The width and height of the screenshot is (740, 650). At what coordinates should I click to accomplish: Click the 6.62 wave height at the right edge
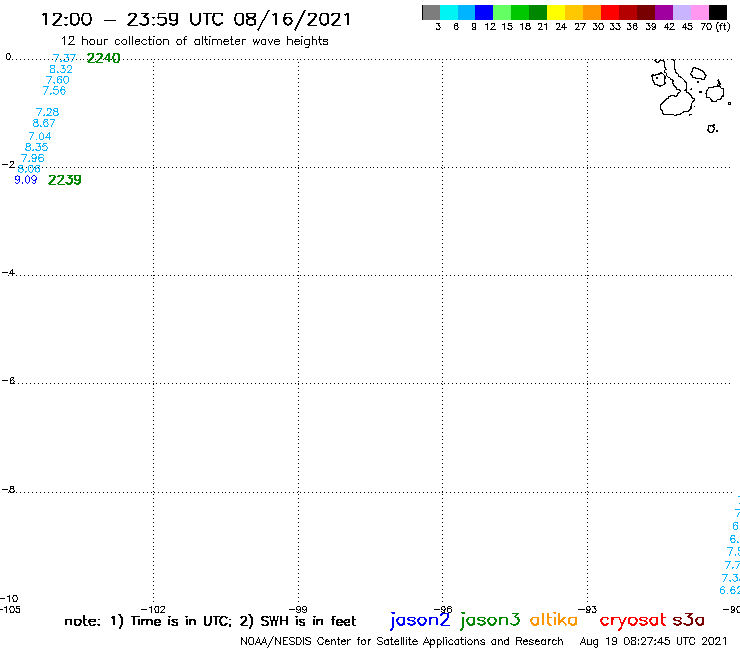(730, 590)
